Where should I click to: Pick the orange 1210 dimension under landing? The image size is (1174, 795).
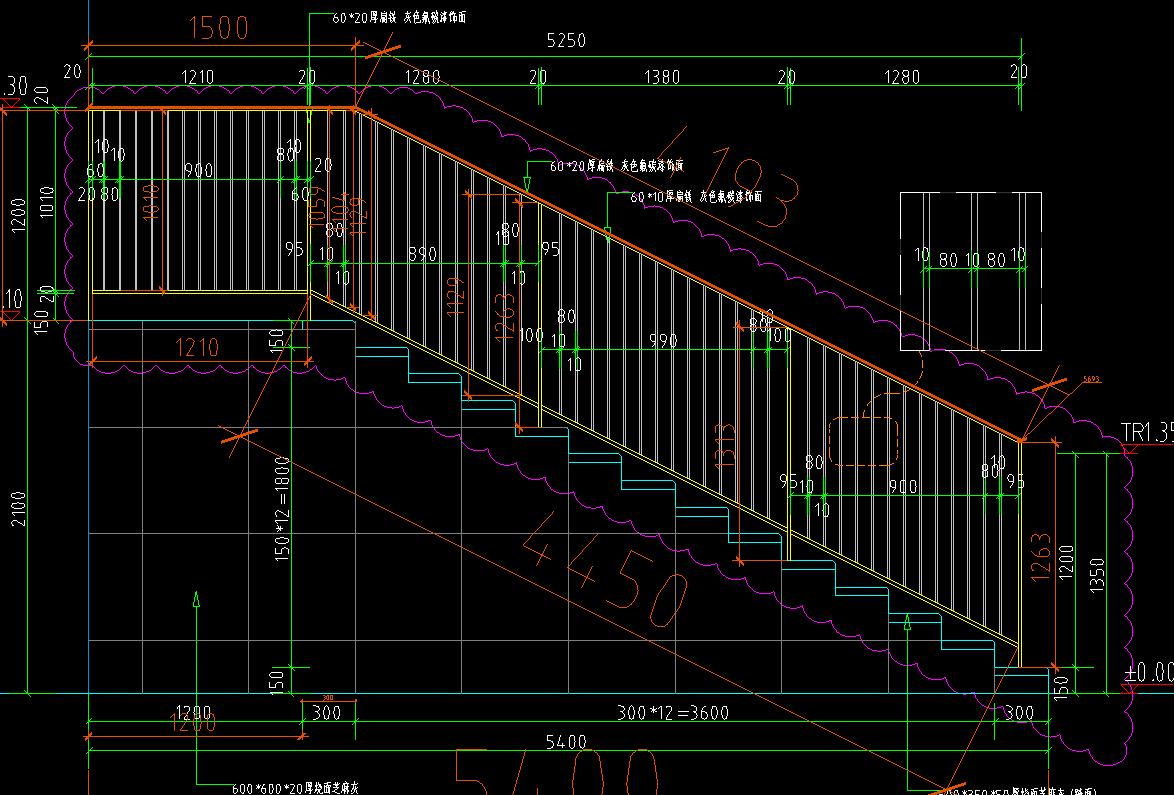coord(197,347)
